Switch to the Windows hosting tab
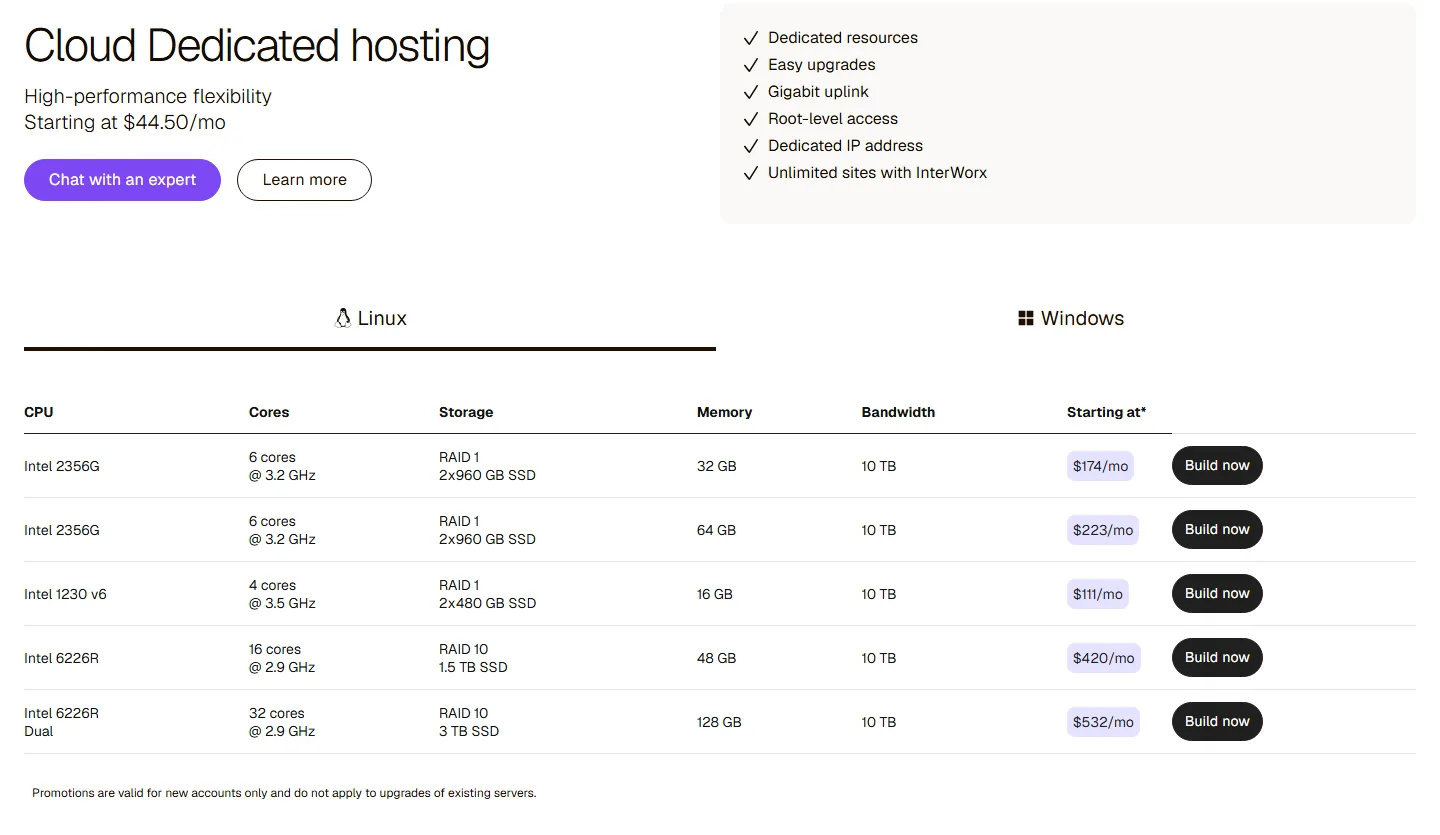 click(x=1070, y=318)
